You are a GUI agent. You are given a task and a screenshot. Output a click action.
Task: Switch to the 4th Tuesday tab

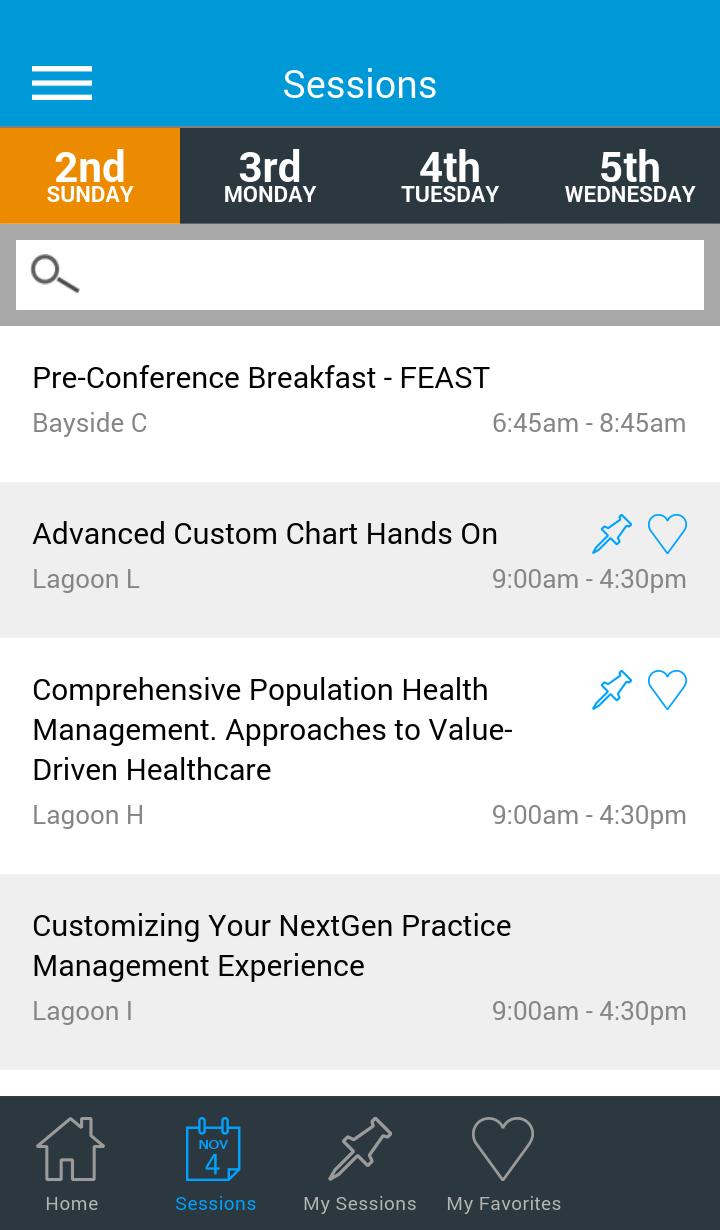[450, 176]
